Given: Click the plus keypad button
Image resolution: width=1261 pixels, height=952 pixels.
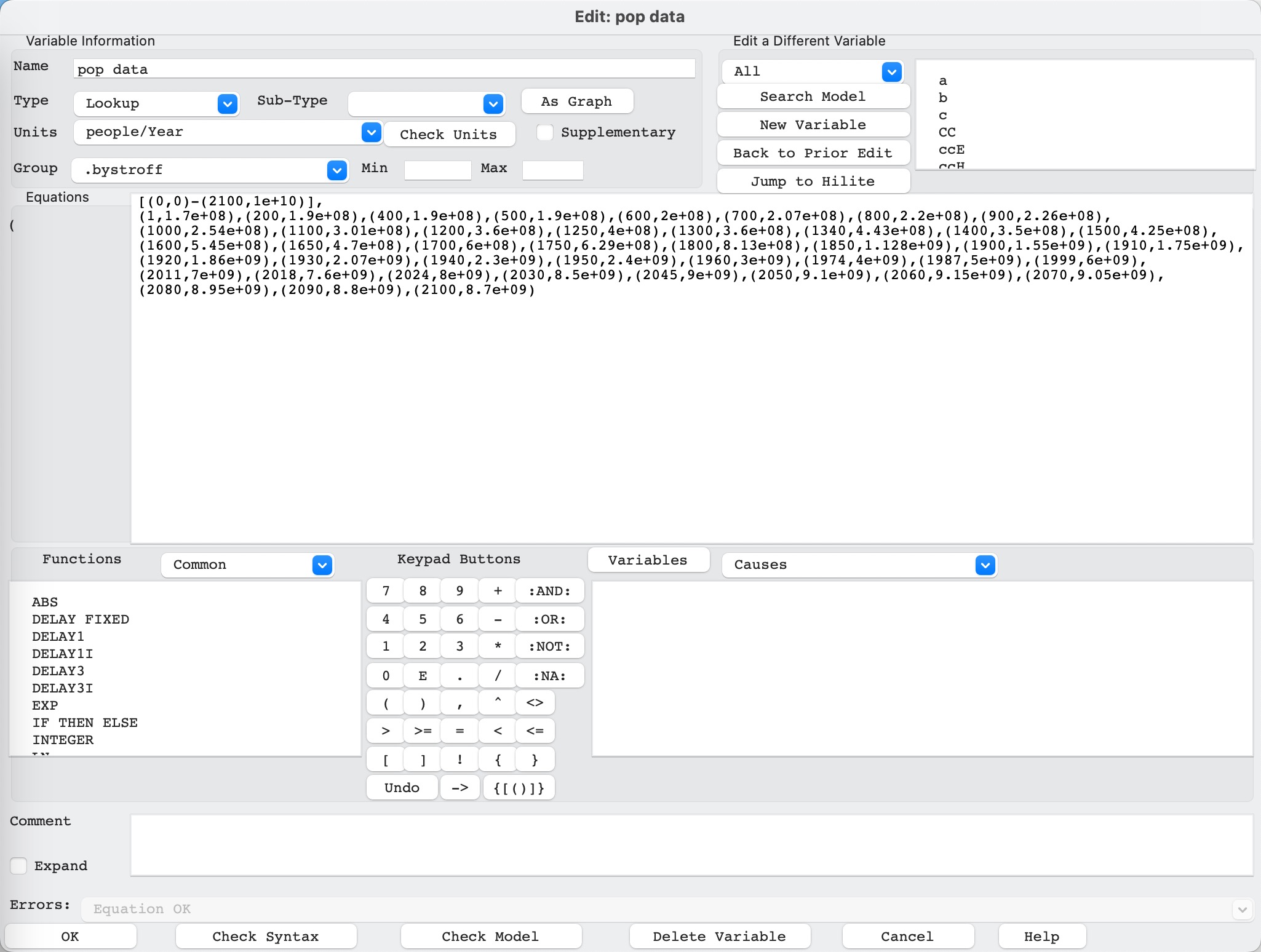Looking at the screenshot, I should tap(498, 590).
